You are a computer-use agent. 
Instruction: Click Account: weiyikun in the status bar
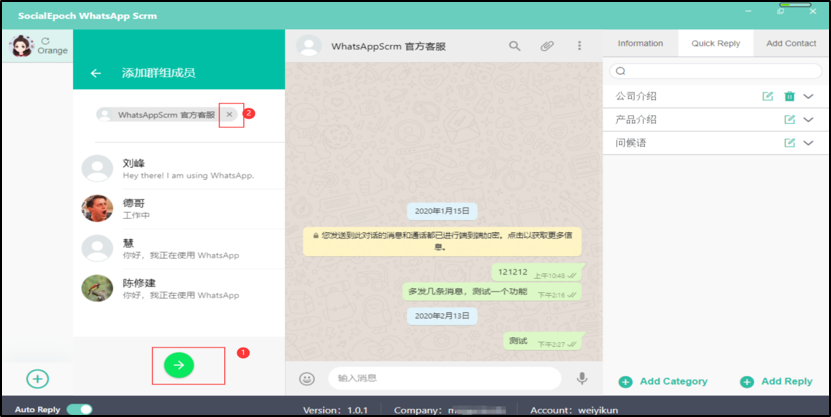(x=574, y=410)
